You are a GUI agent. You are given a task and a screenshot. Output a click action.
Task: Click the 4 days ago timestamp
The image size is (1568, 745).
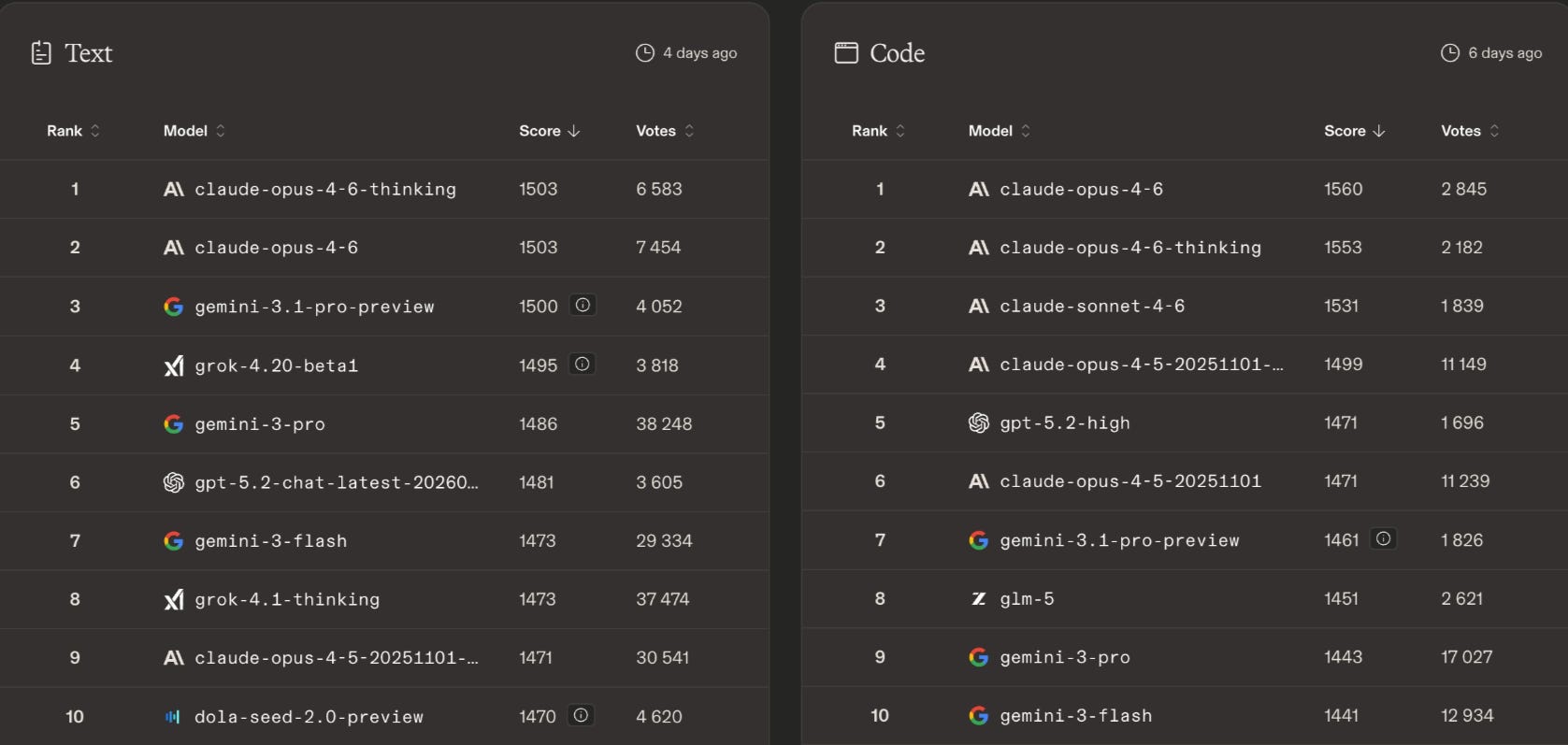(700, 53)
